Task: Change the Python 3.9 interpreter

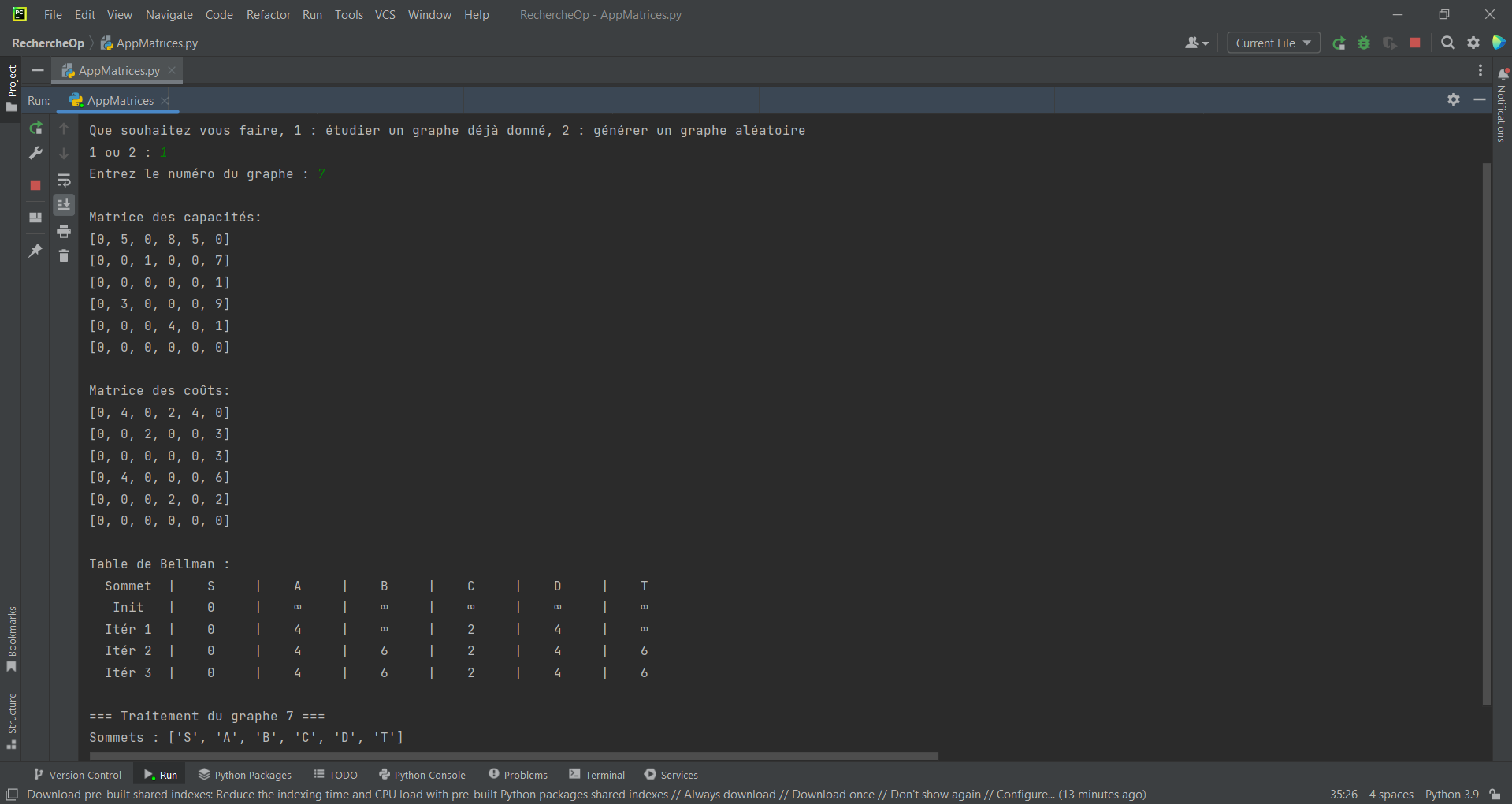Action: [x=1451, y=795]
